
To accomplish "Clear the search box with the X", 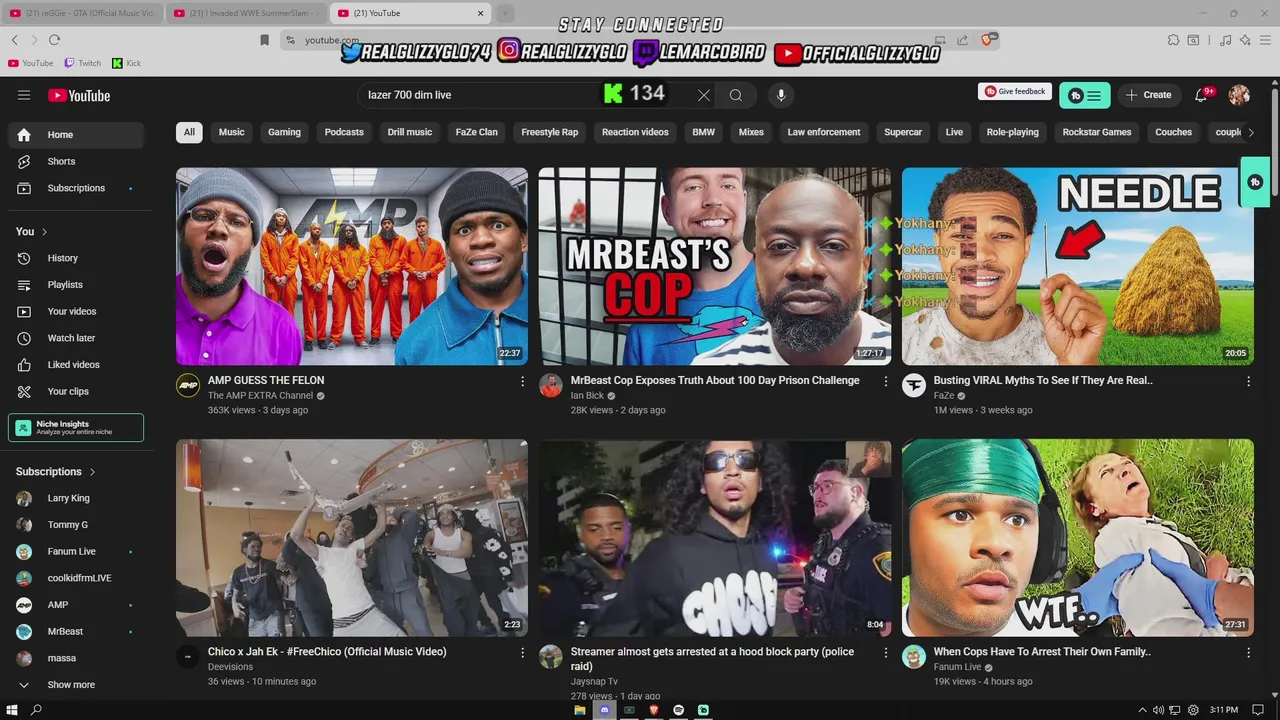I will pyautogui.click(x=704, y=95).
